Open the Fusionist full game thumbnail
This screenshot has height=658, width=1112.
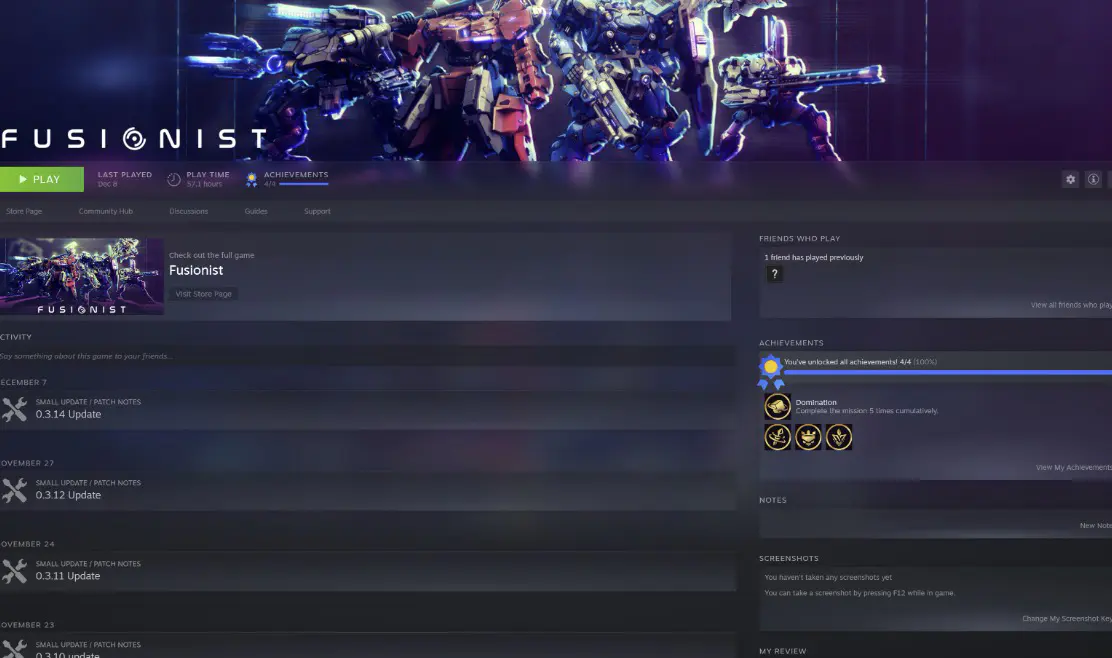pyautogui.click(x=82, y=277)
